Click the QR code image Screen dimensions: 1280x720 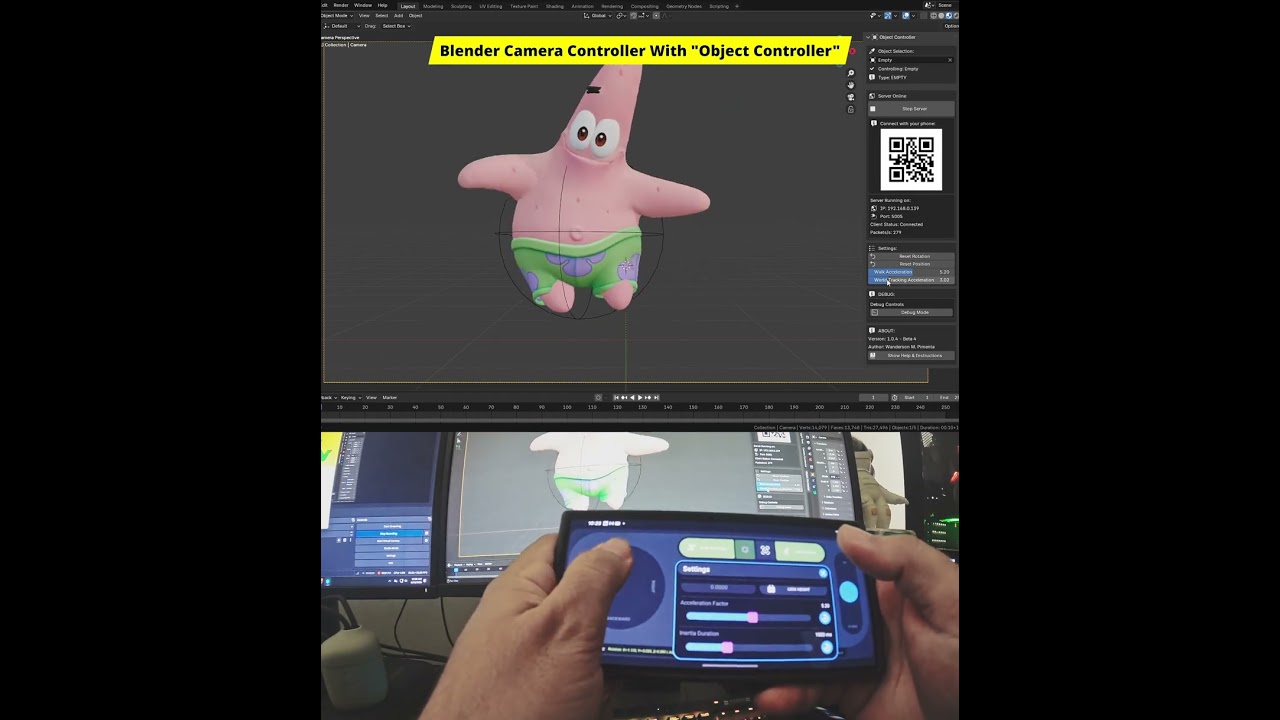[911, 159]
